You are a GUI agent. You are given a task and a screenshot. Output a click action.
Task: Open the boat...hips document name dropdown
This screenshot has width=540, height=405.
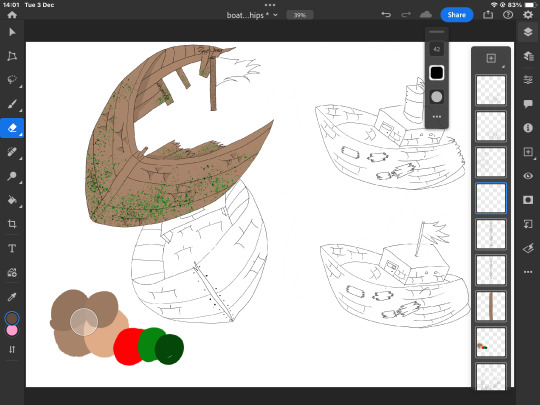click(x=252, y=15)
